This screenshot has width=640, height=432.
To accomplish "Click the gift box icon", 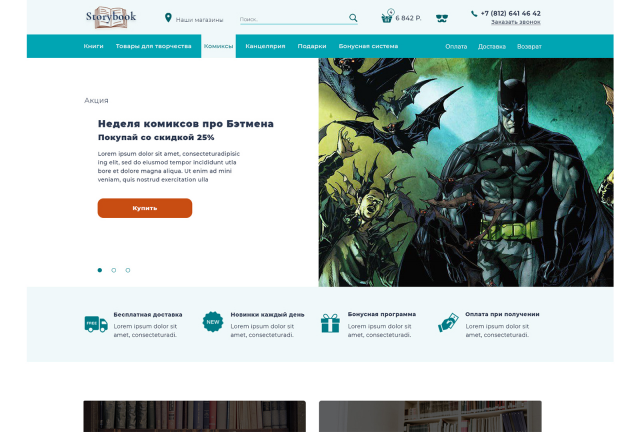I will (x=330, y=323).
